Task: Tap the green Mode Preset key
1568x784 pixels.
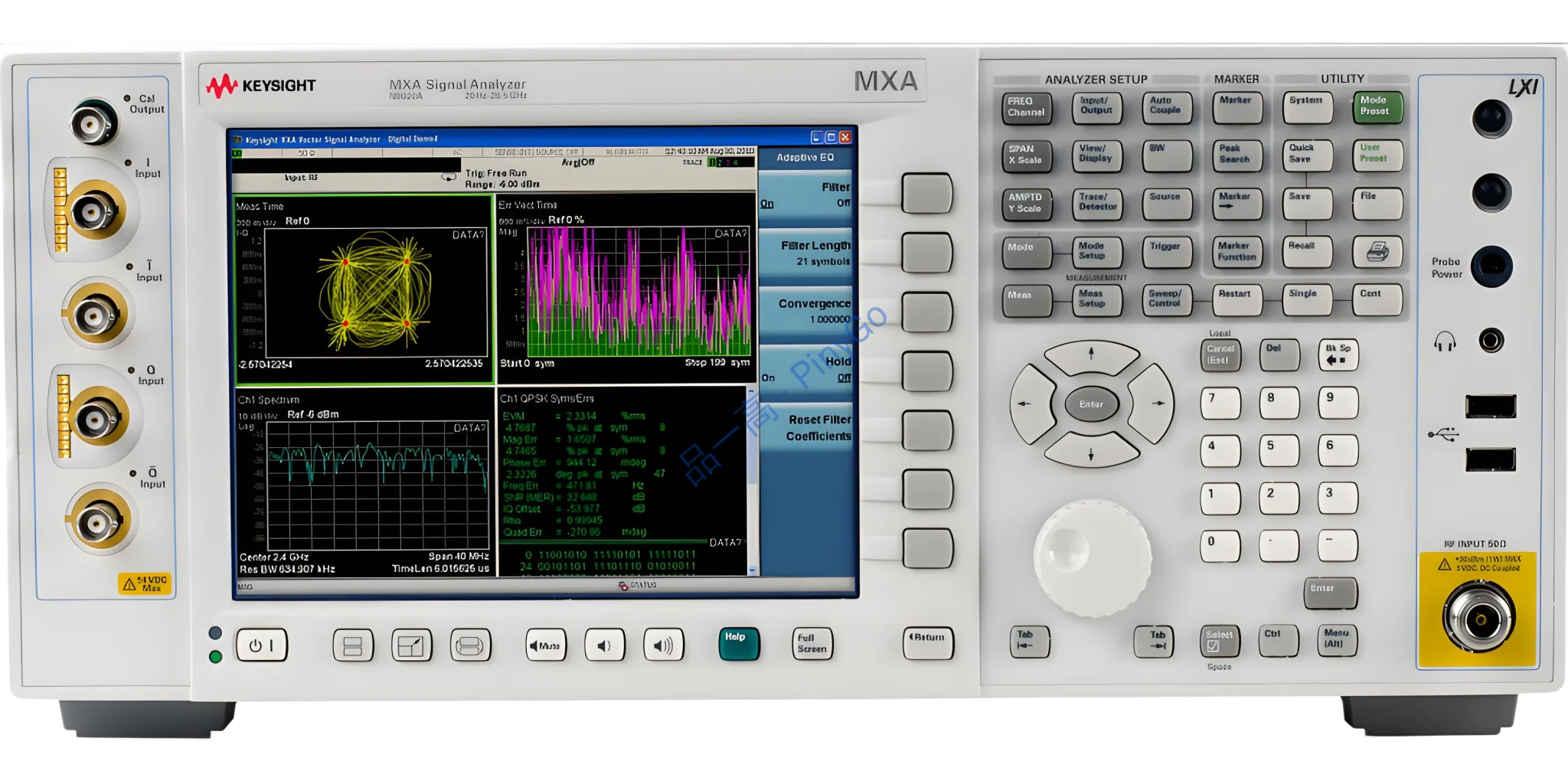Action: [1377, 107]
